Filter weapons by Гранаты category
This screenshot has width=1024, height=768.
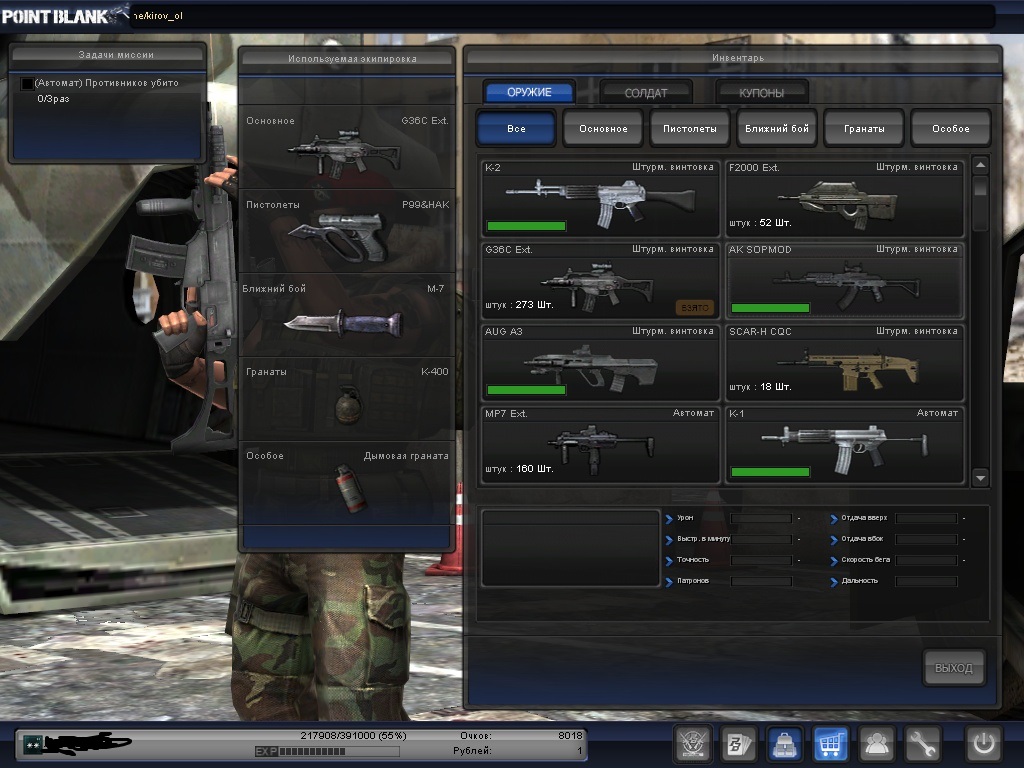(863, 129)
